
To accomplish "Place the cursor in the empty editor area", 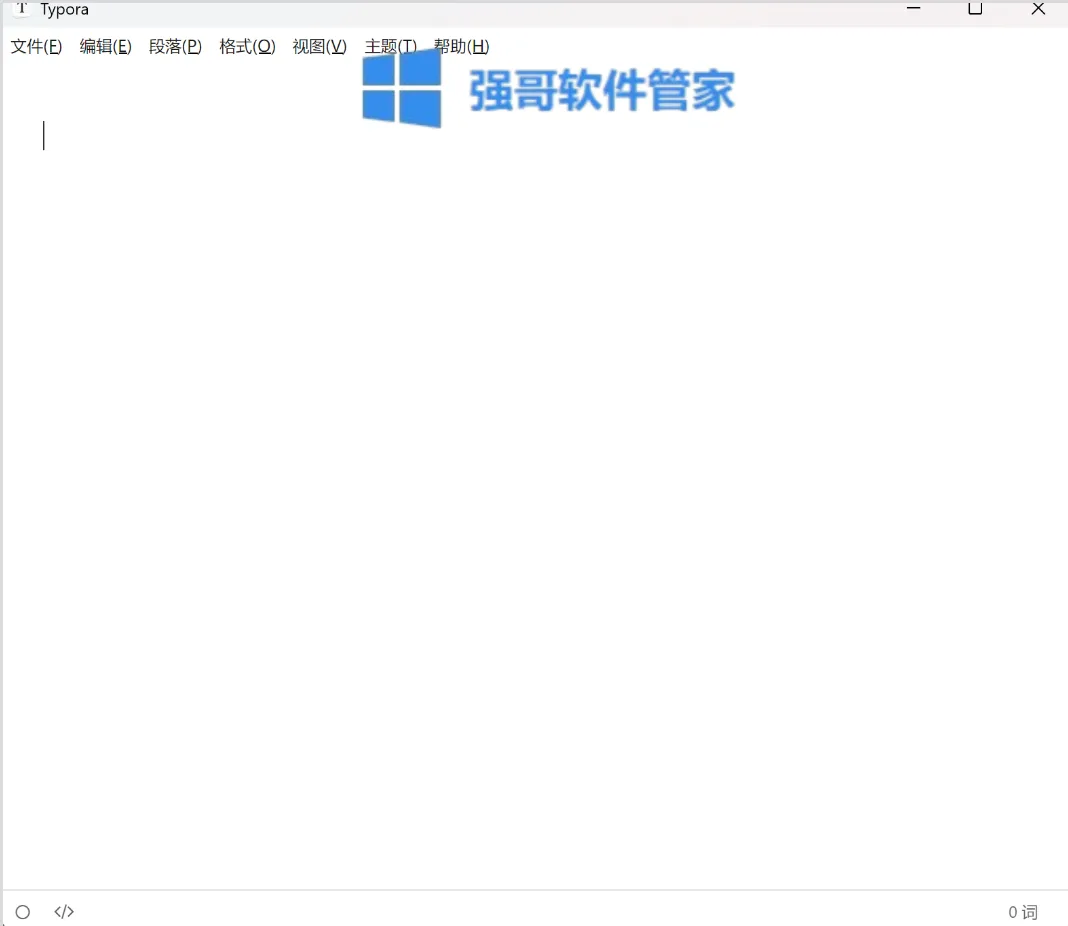I will tap(534, 477).
